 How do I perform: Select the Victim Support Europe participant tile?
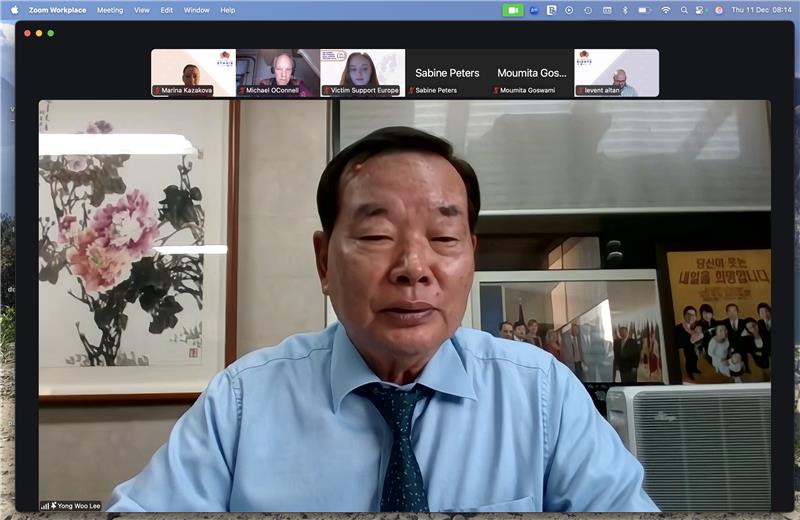point(362,72)
